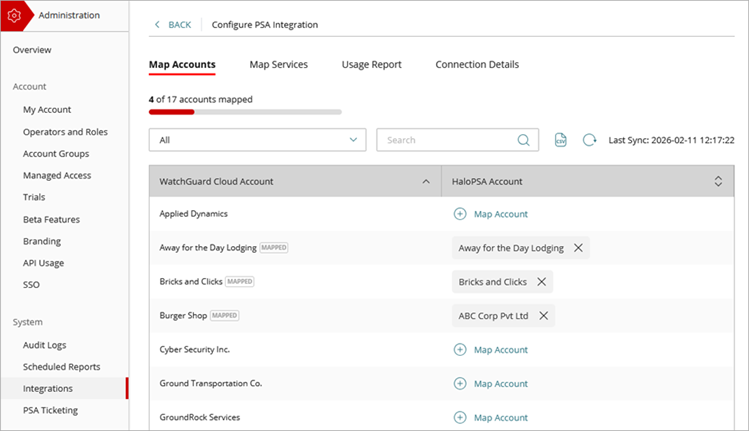Click the accounts mapped progress bar
The height and width of the screenshot is (431, 749).
(x=245, y=112)
